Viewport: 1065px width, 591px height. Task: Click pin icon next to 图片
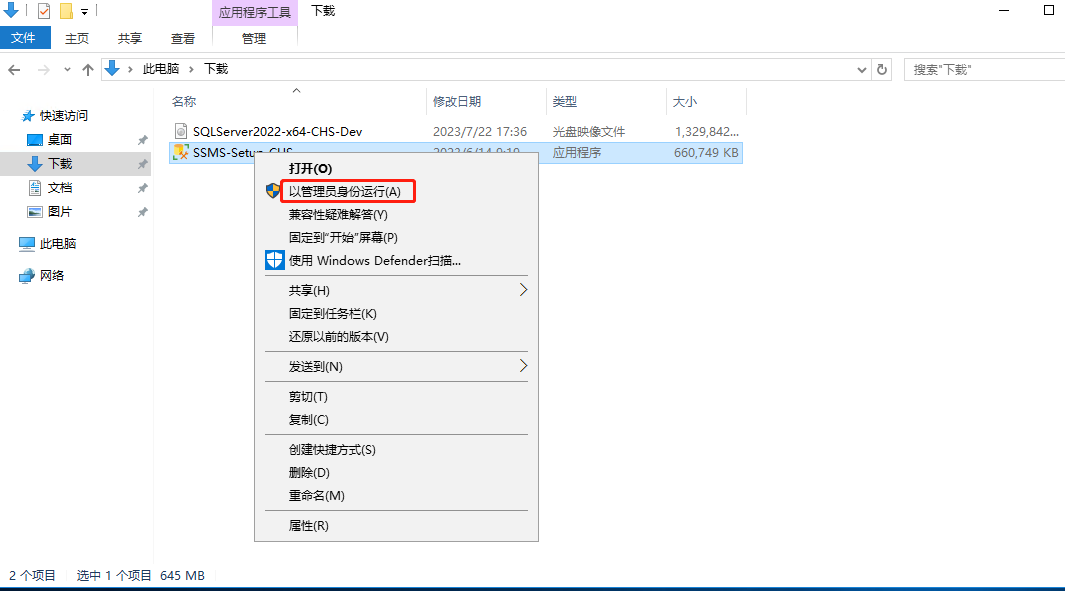(143, 212)
